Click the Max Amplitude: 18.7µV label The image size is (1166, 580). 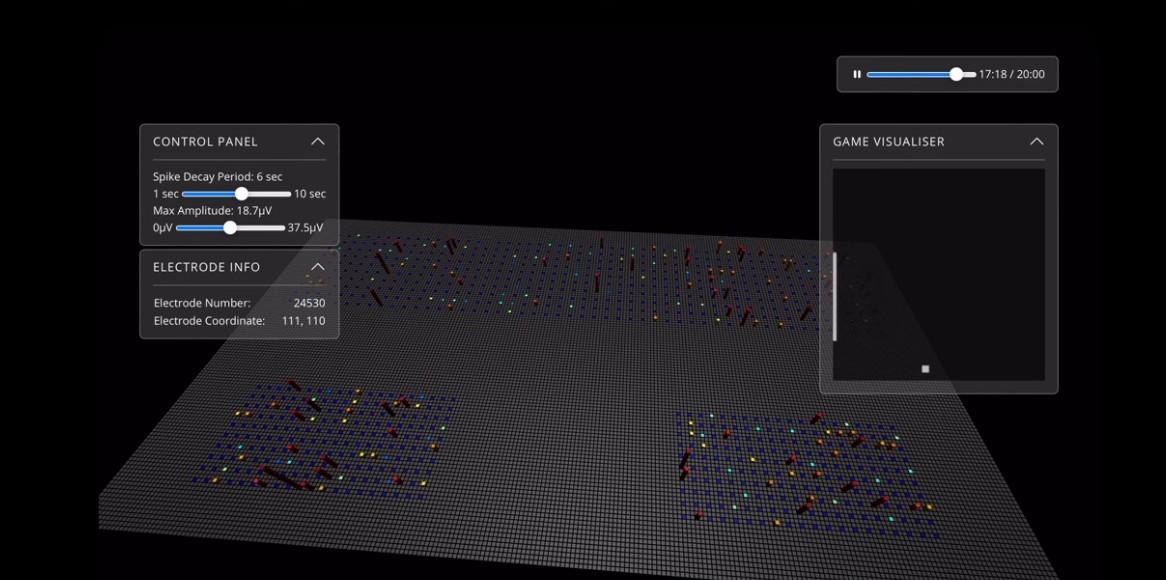coord(213,210)
